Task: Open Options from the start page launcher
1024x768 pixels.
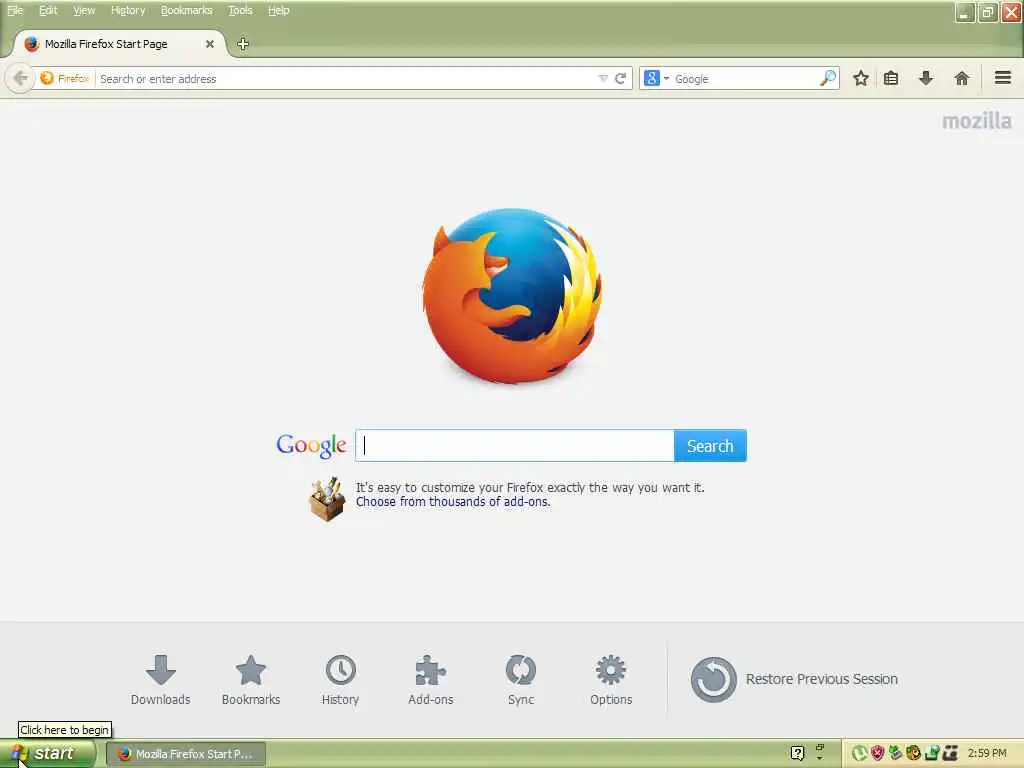Action: coord(611,680)
